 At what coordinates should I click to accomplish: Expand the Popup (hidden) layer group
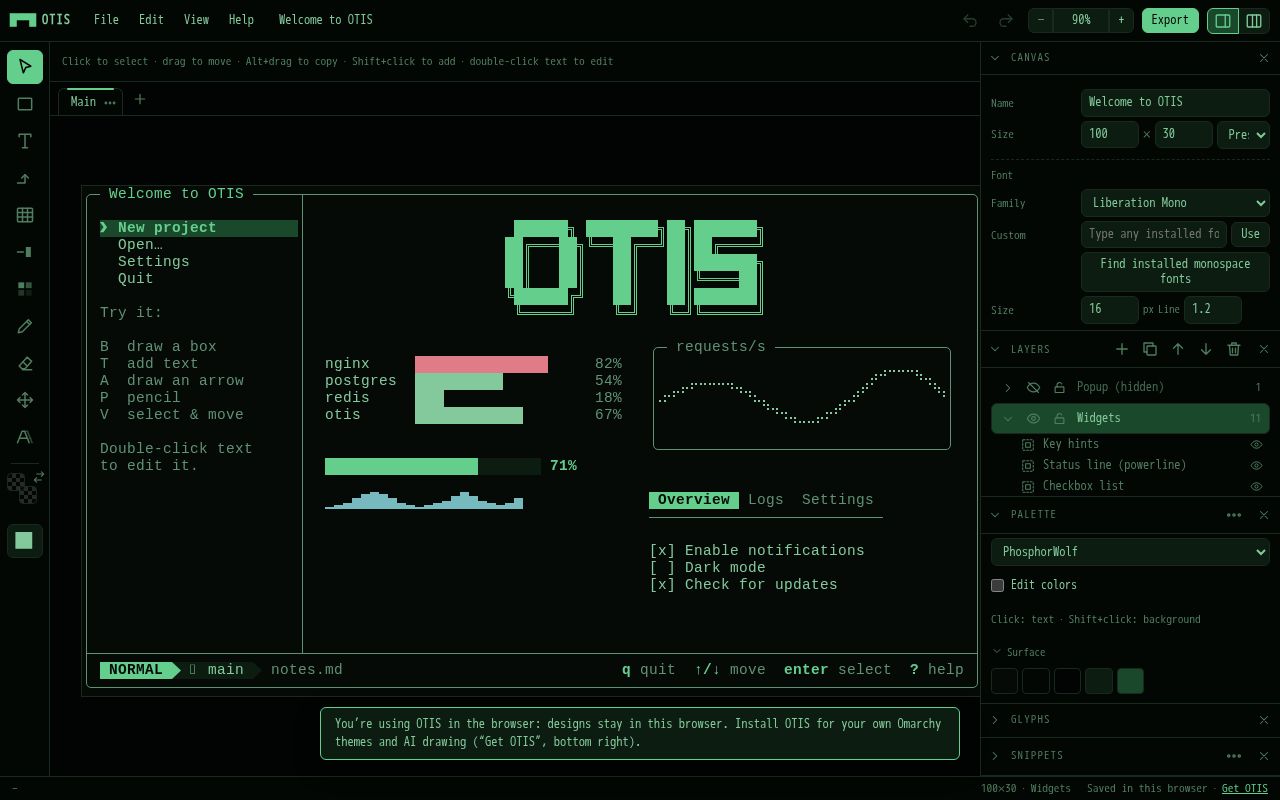(1008, 387)
